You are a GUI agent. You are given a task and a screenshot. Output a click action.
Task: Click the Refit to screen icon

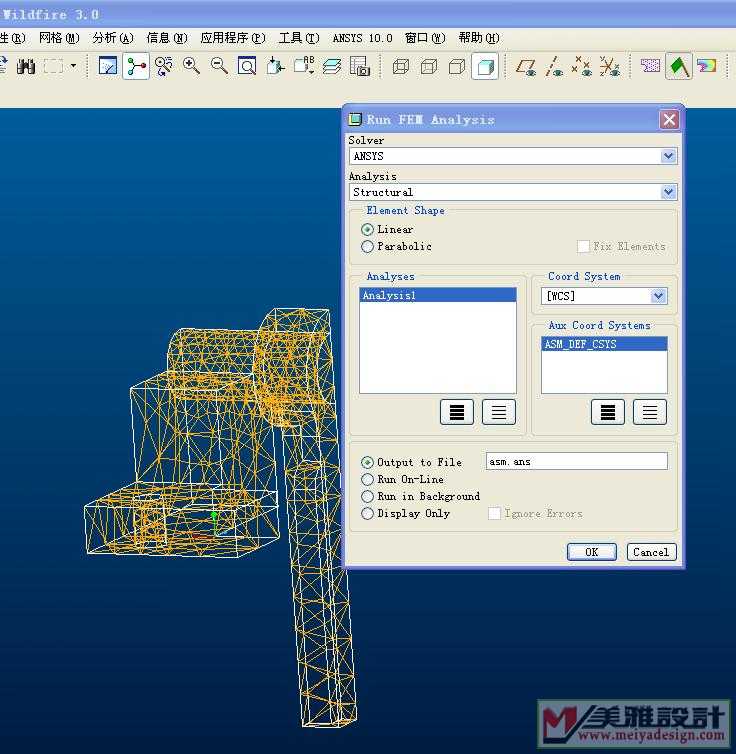point(247,66)
